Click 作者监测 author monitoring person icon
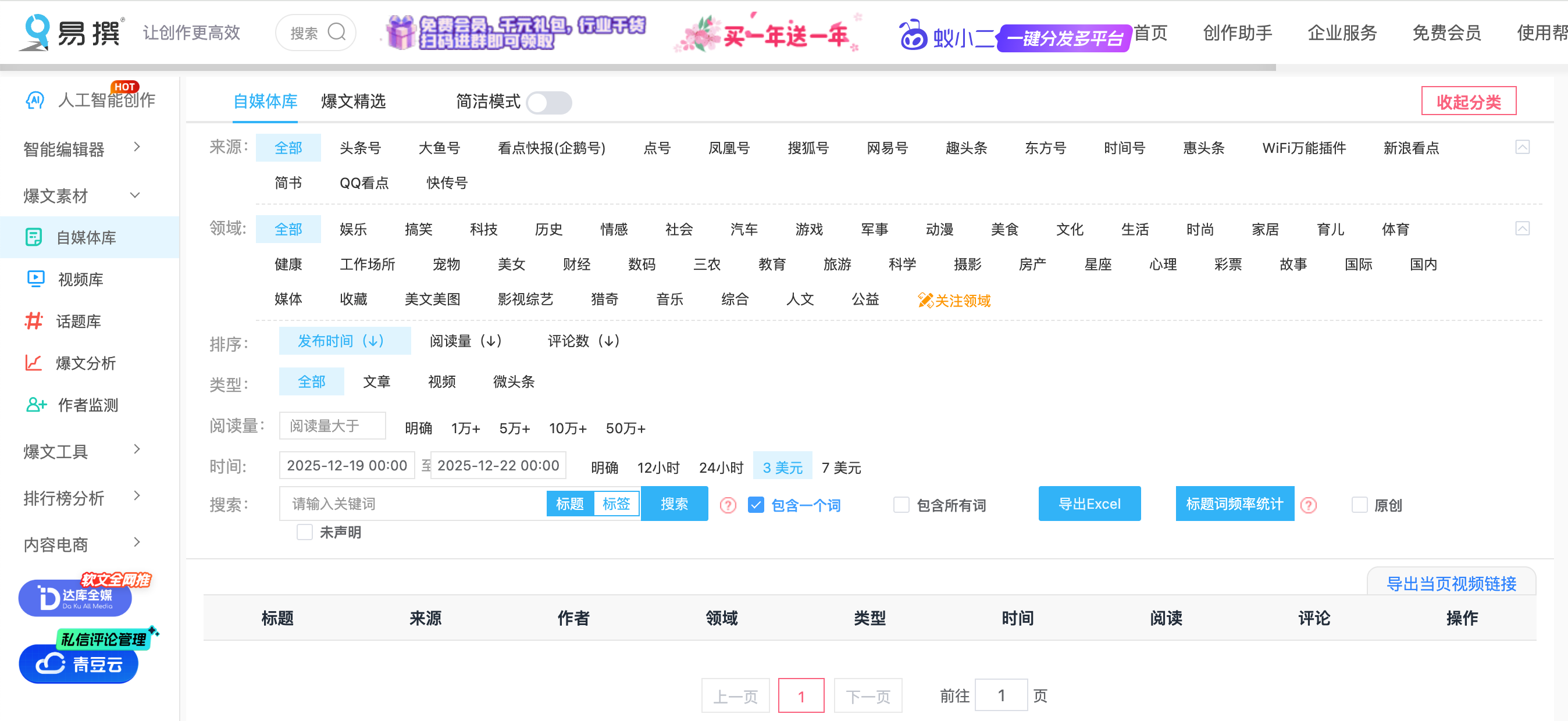Viewport: 1568px width, 721px height. click(35, 404)
